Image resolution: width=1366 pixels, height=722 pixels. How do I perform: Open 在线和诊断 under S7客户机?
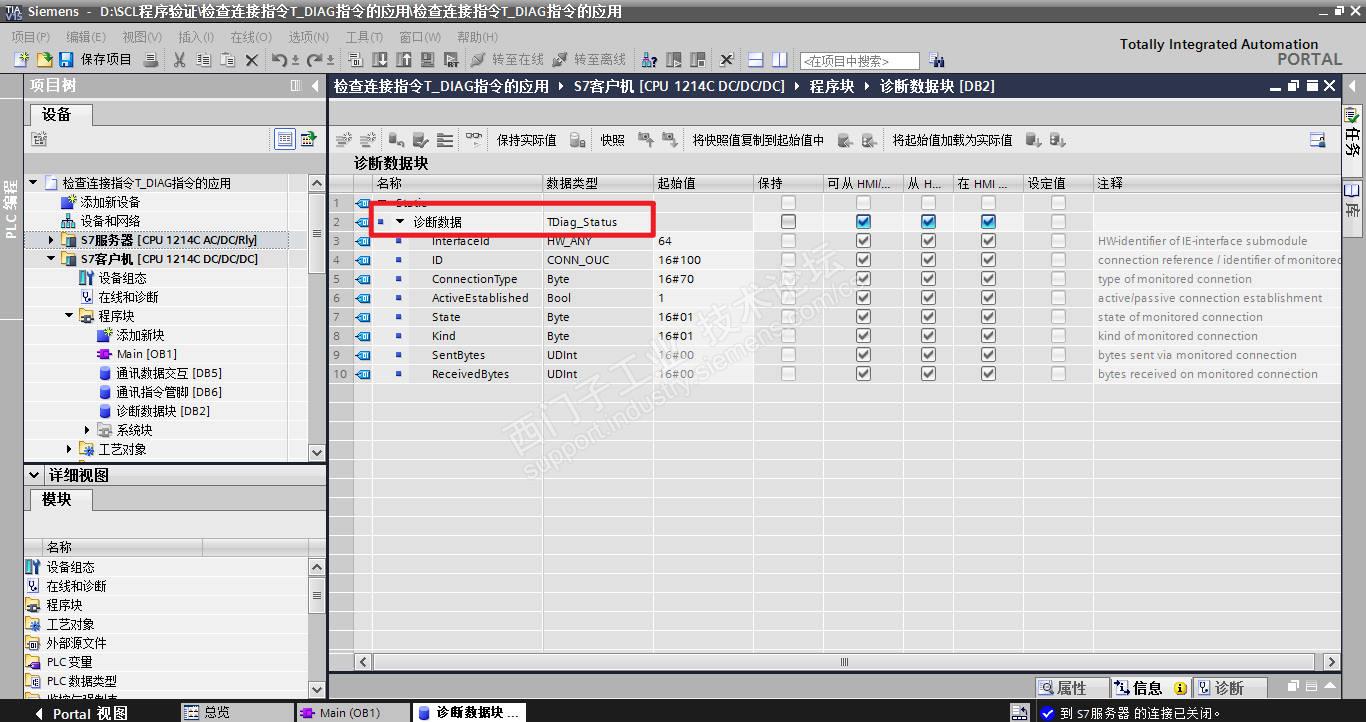point(128,297)
